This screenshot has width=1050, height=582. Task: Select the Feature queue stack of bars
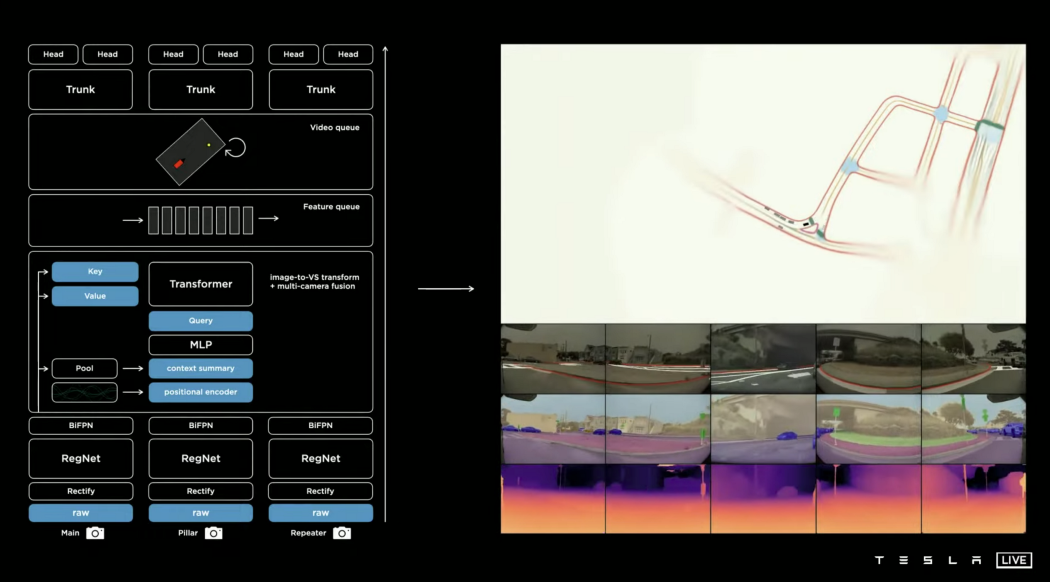click(200, 220)
